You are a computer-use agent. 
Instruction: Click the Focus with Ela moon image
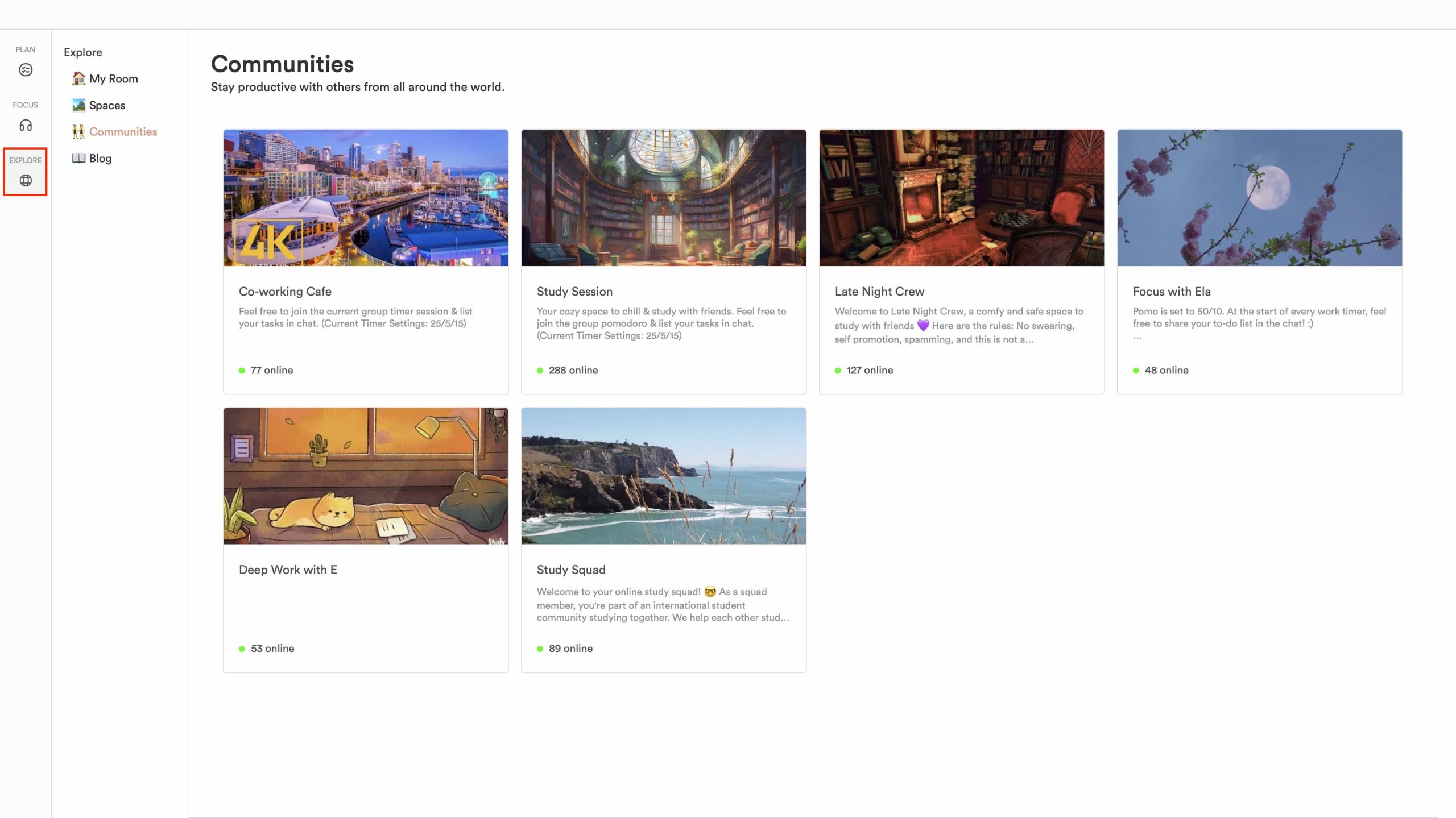point(1259,198)
